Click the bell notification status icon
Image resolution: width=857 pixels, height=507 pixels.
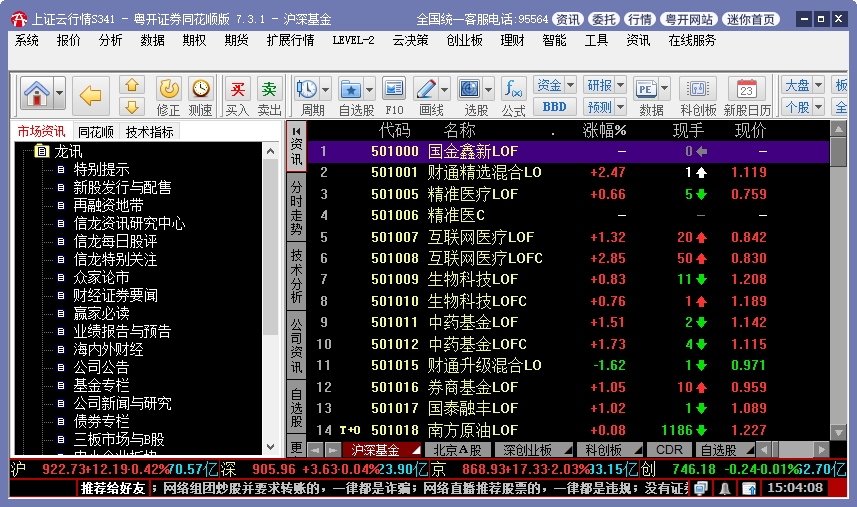tap(725, 488)
